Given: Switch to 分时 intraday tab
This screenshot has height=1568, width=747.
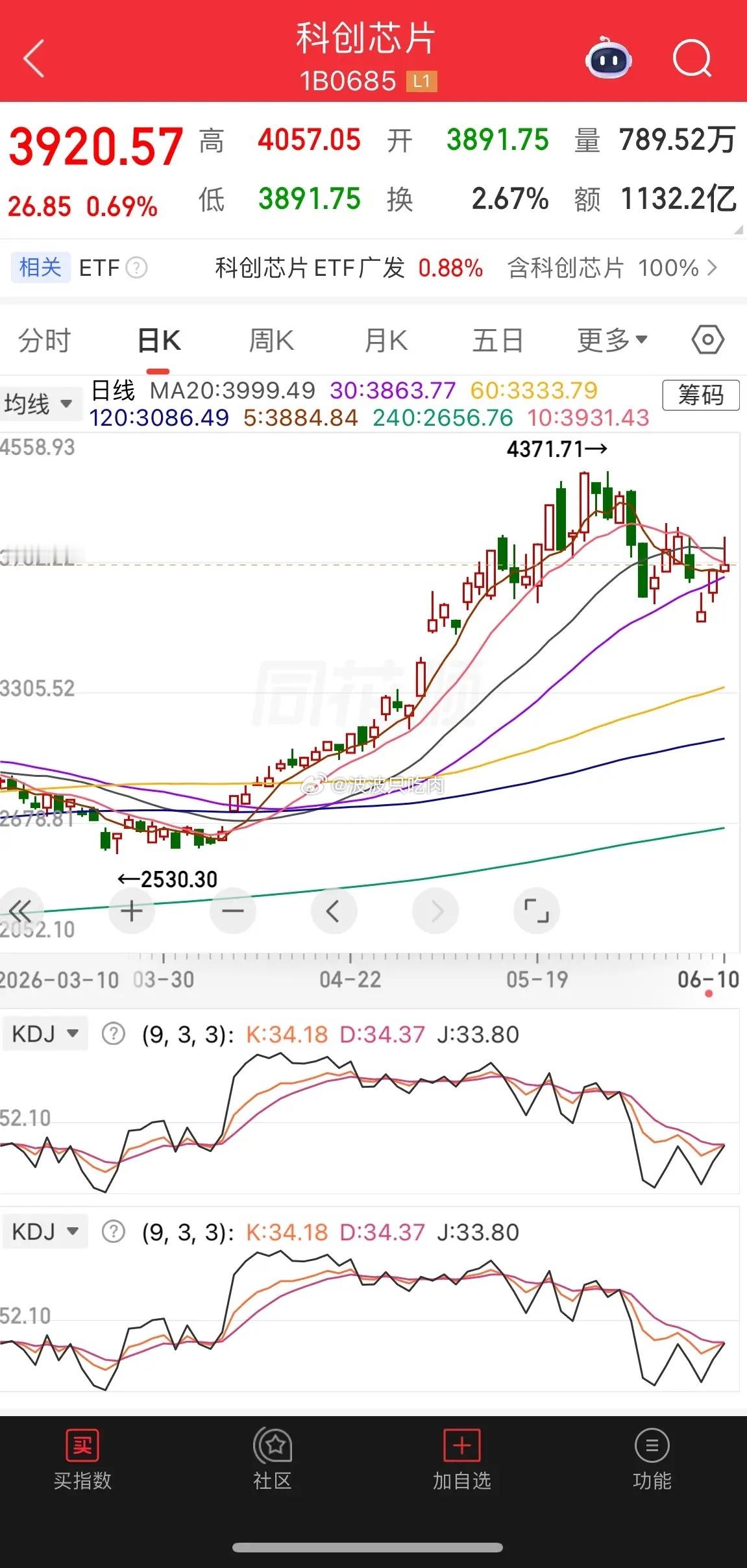Looking at the screenshot, I should 44,340.
